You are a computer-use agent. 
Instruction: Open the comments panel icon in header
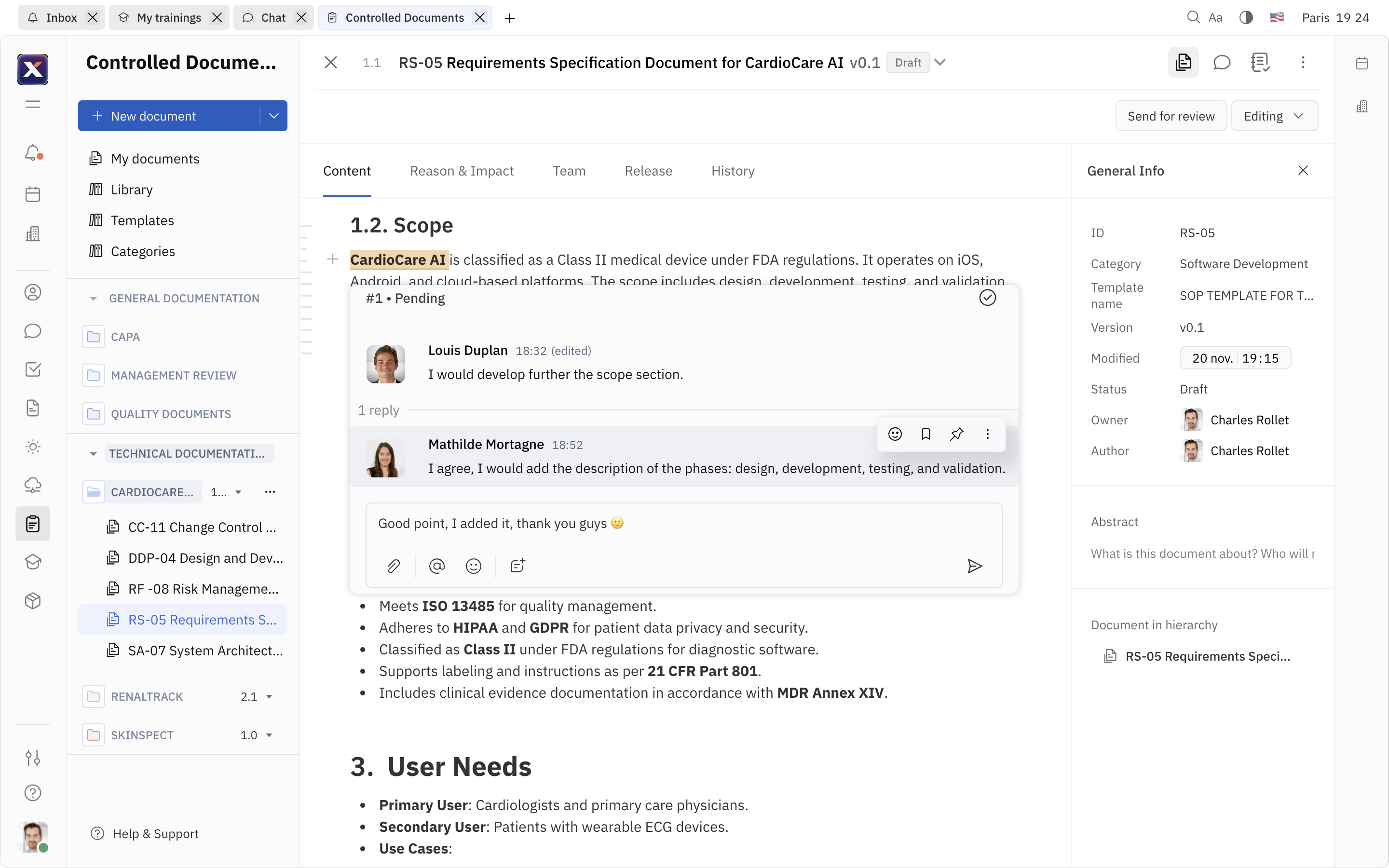pyautogui.click(x=1222, y=62)
